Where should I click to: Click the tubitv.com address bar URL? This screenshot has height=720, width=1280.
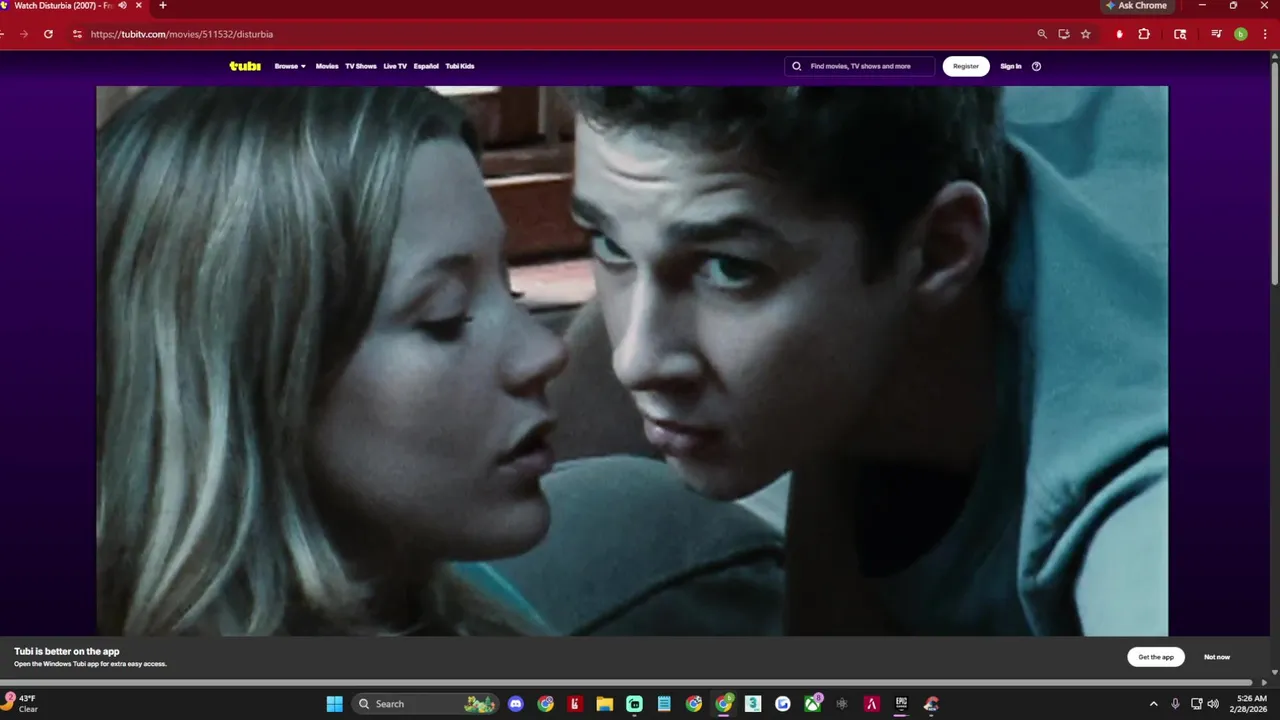click(x=182, y=34)
